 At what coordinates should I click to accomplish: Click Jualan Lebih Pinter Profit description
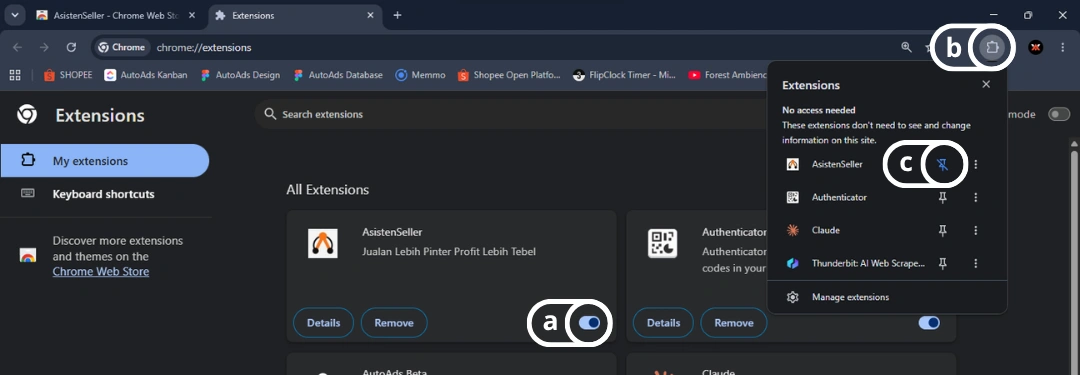(x=448, y=252)
